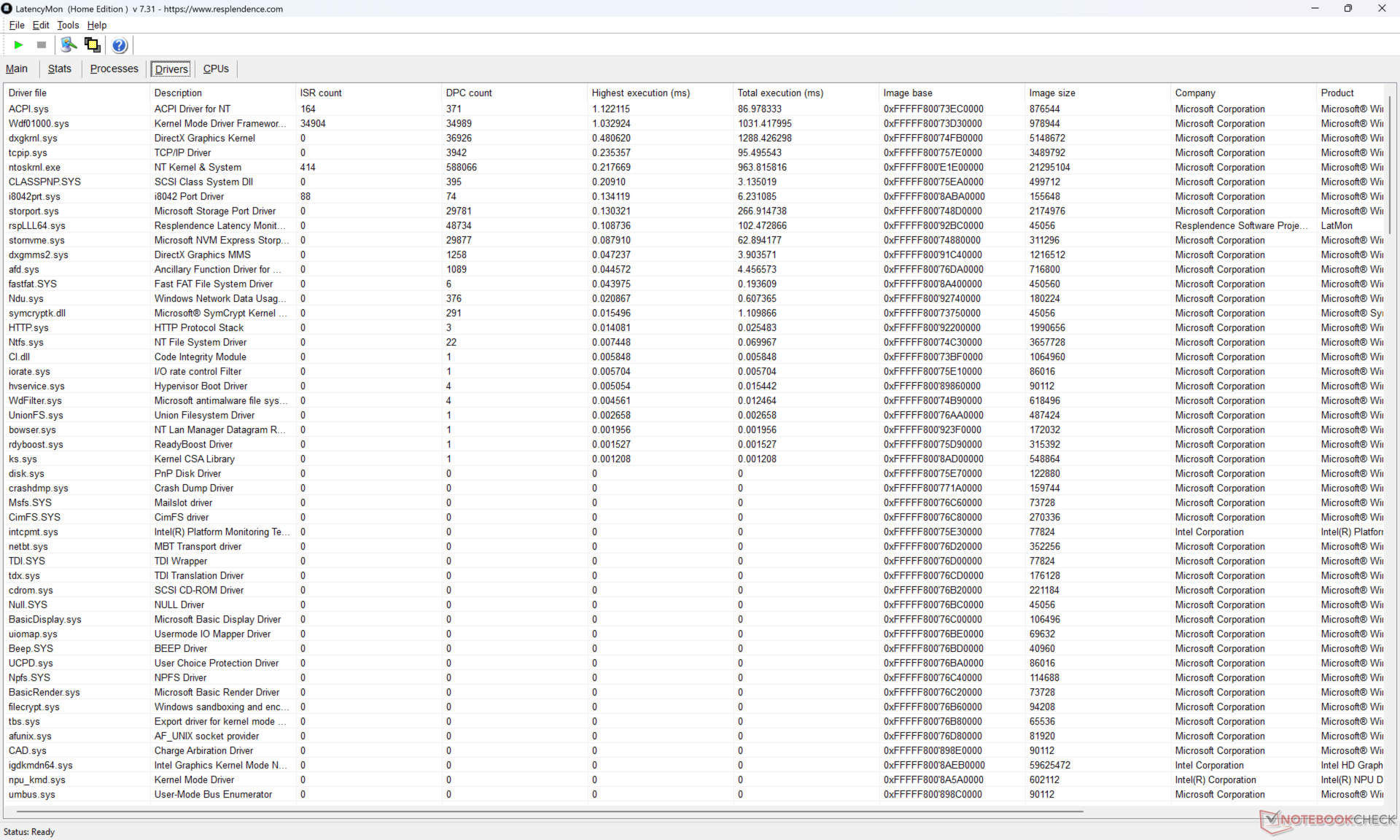This screenshot has height=840, width=1400.
Task: Sort by Highest execution (ms) column header
Action: point(640,93)
